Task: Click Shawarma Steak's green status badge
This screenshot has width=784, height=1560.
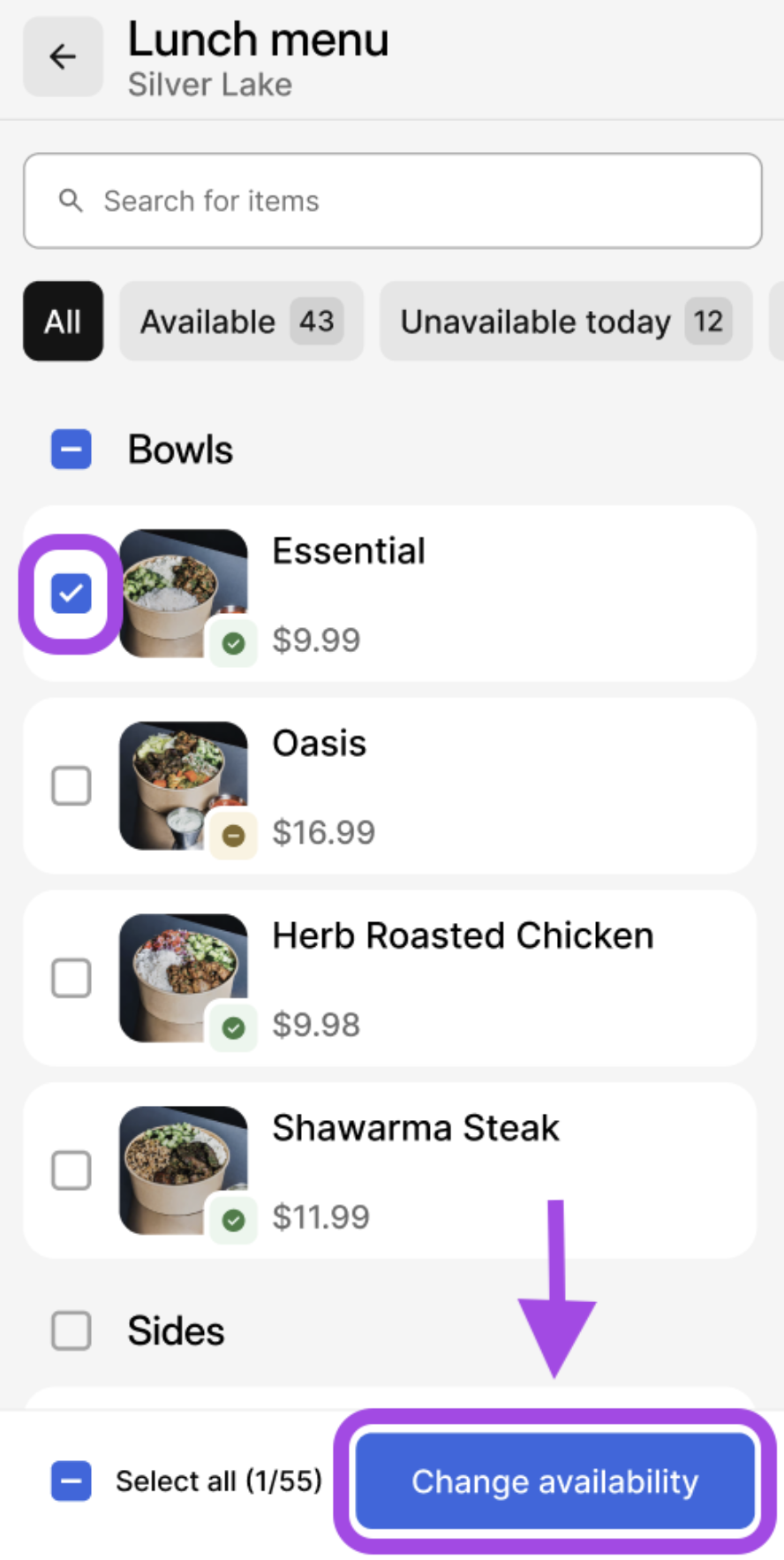Action: click(233, 1220)
